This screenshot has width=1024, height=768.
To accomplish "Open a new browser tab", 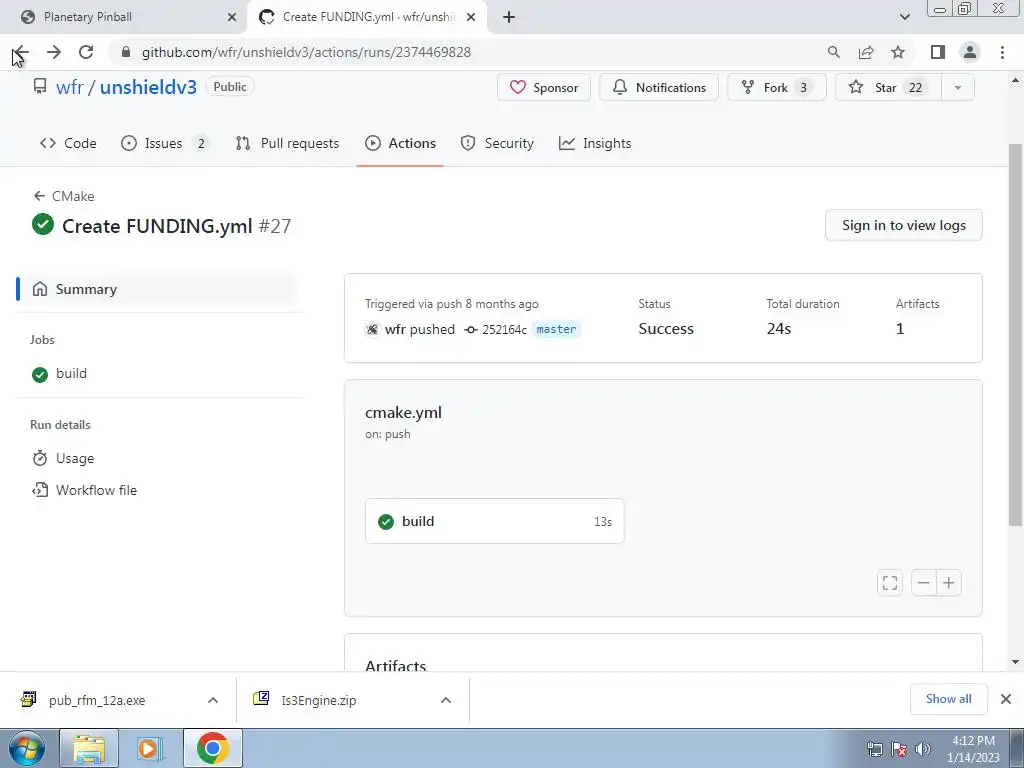I will (509, 17).
